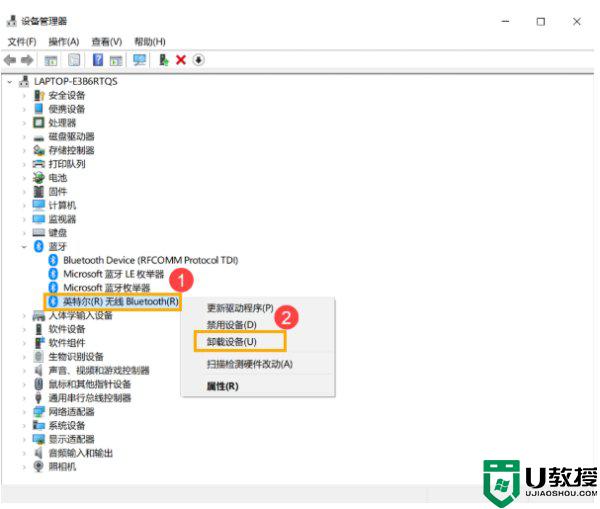Click the 固件 firmware icon
The image size is (600, 509).
[x=39, y=191]
